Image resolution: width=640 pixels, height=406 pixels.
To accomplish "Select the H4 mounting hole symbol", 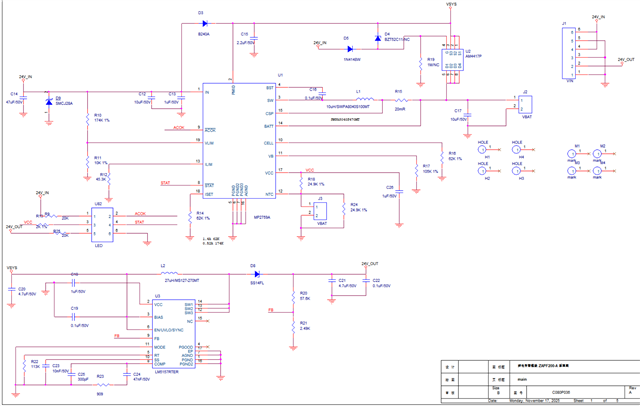I will click(516, 150).
